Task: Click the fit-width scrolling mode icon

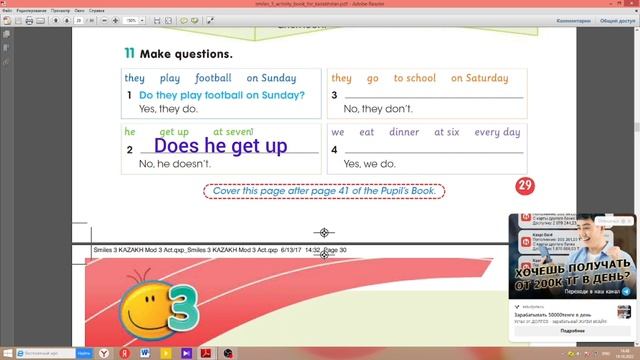Action: click(x=157, y=20)
